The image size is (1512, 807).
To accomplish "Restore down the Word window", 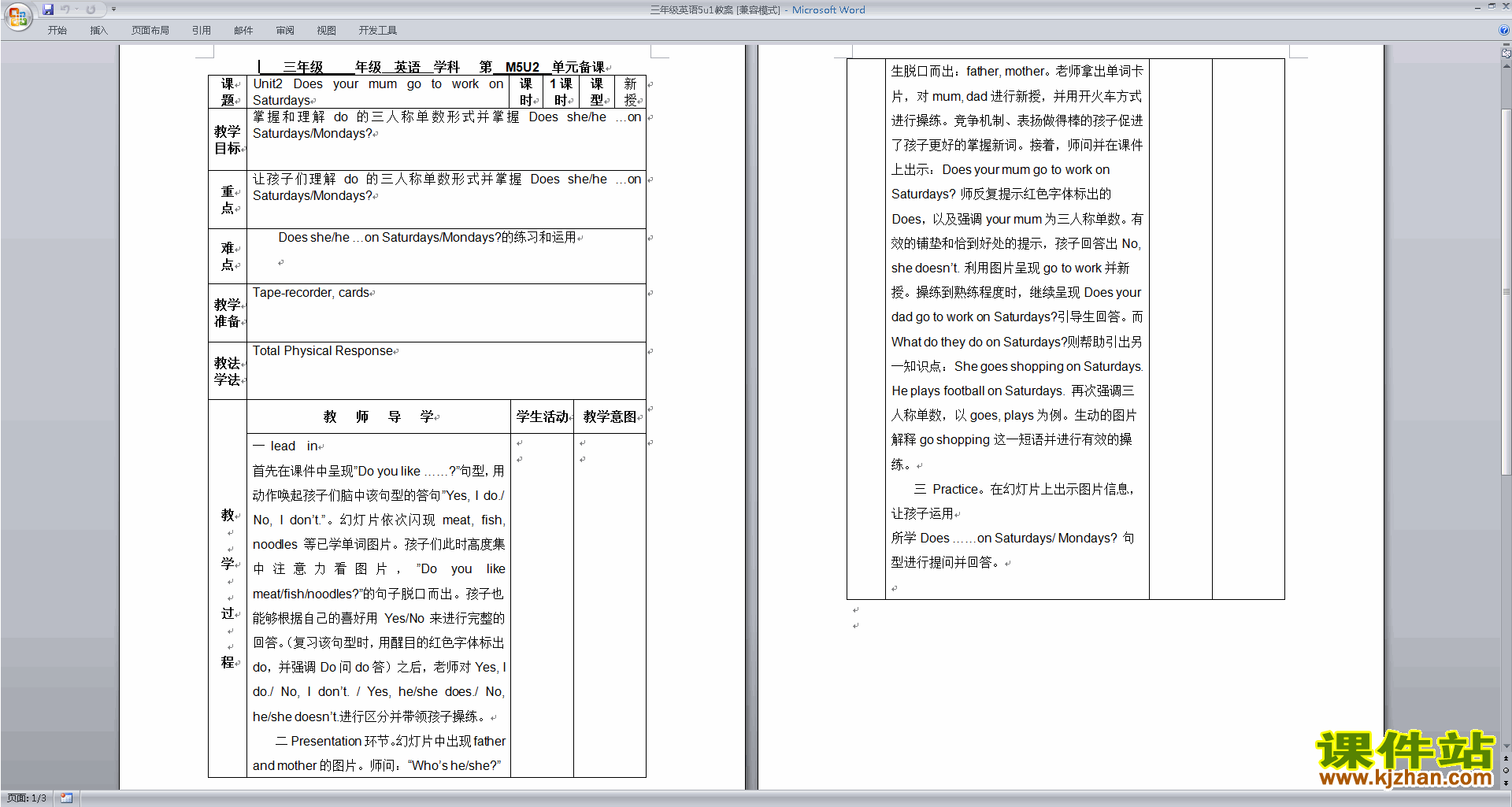I will 1492,7.
